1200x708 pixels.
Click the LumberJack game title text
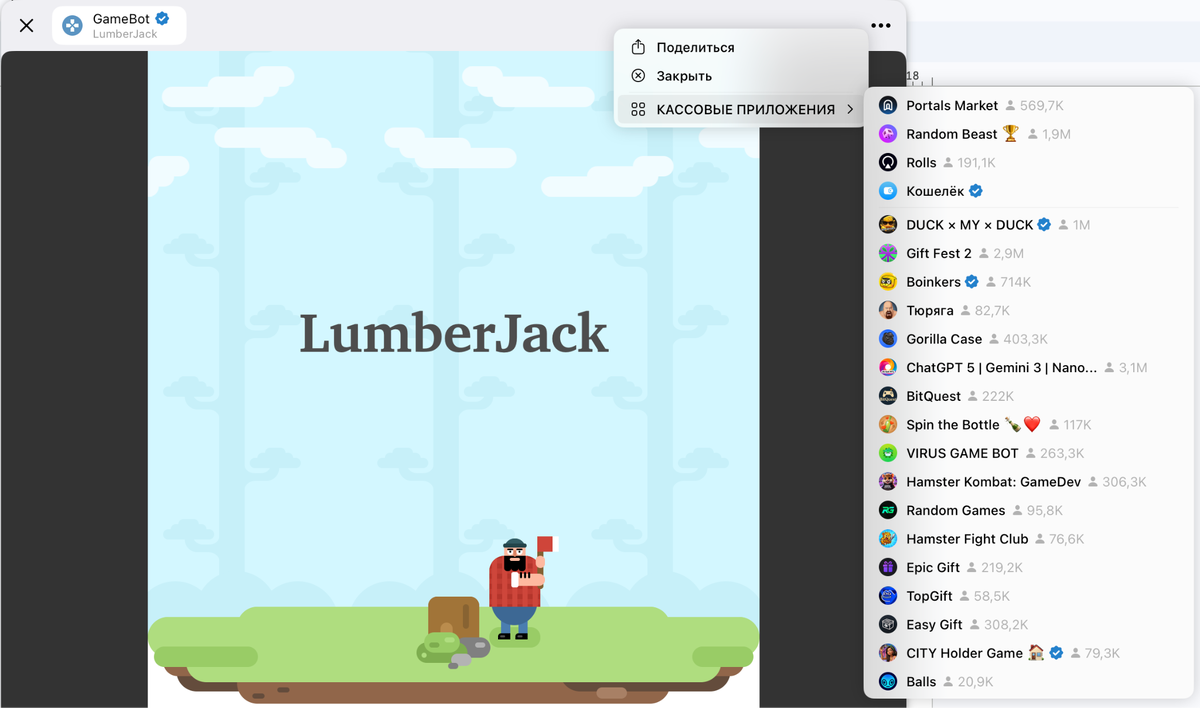[x=454, y=334]
